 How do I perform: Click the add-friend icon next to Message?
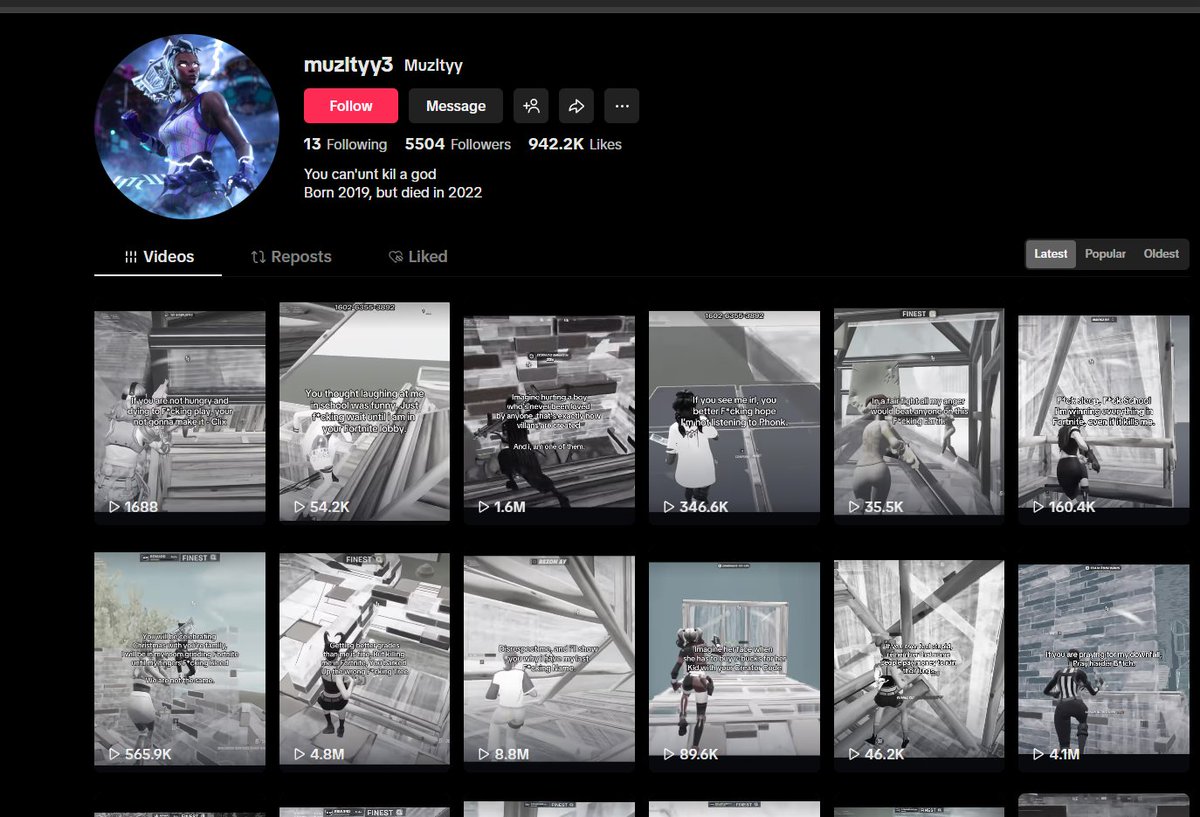coord(531,106)
